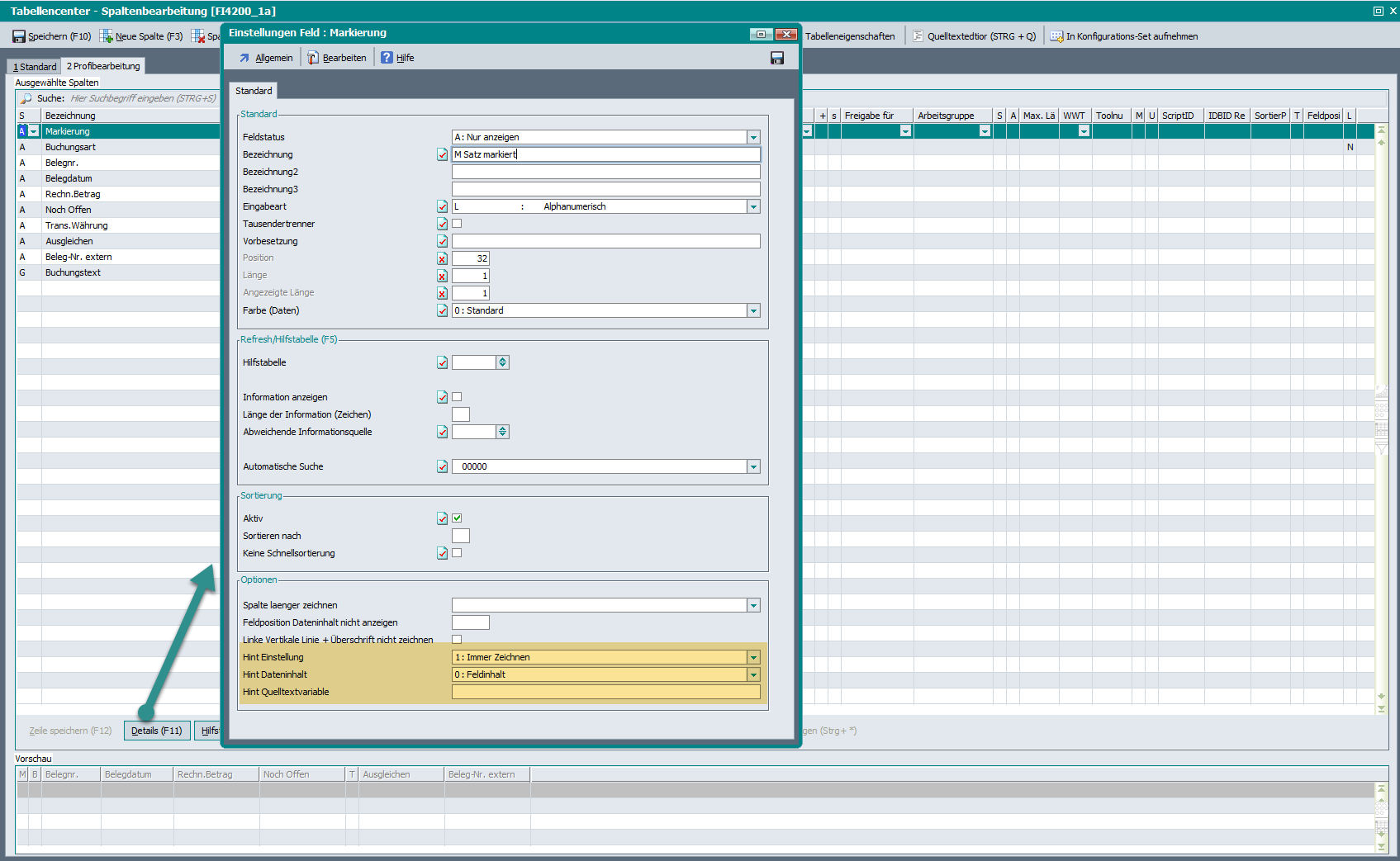Click the Bezeichnung2 text field
This screenshot has width=1400, height=861.
pos(605,172)
